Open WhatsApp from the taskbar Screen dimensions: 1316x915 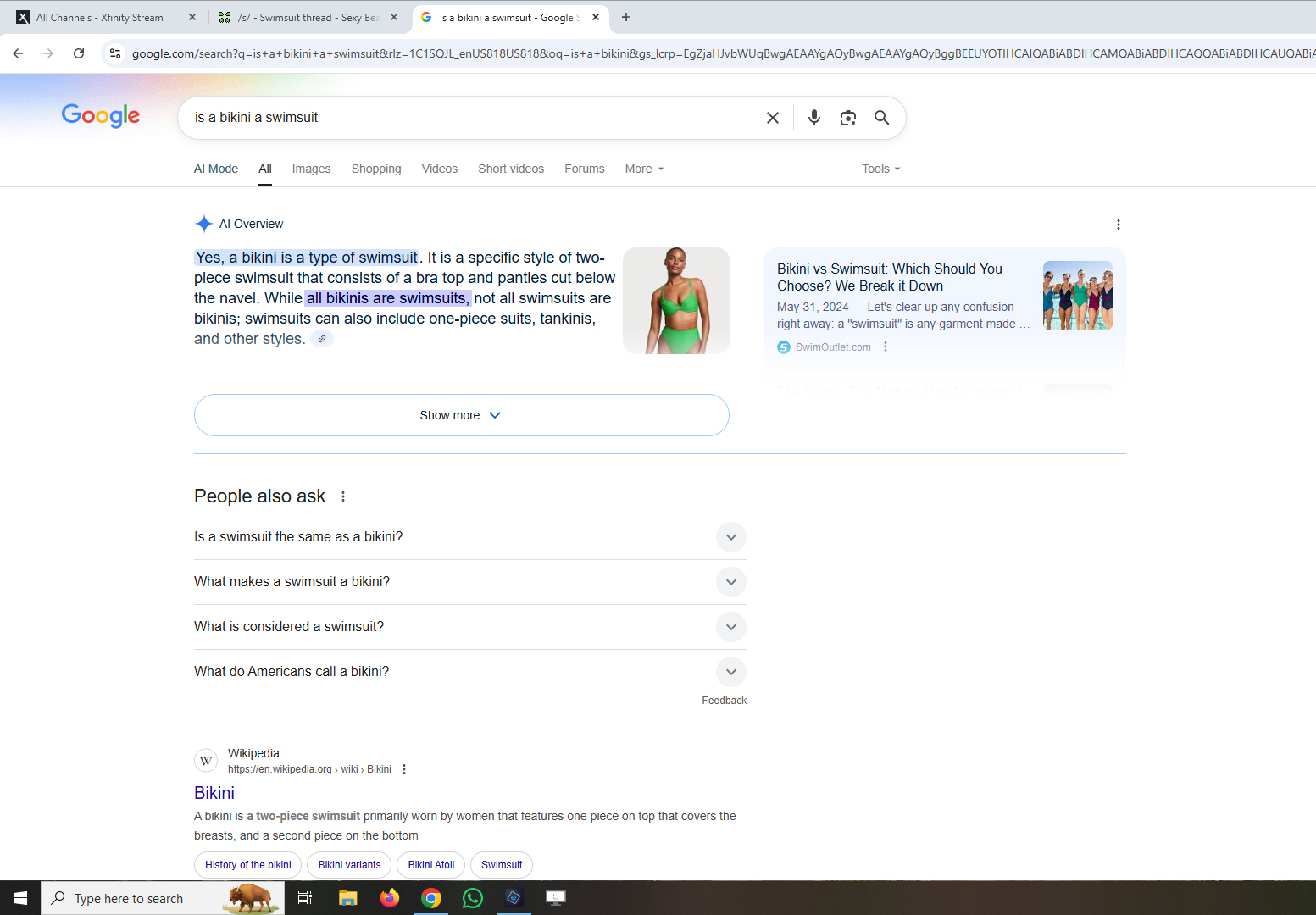pyautogui.click(x=473, y=898)
